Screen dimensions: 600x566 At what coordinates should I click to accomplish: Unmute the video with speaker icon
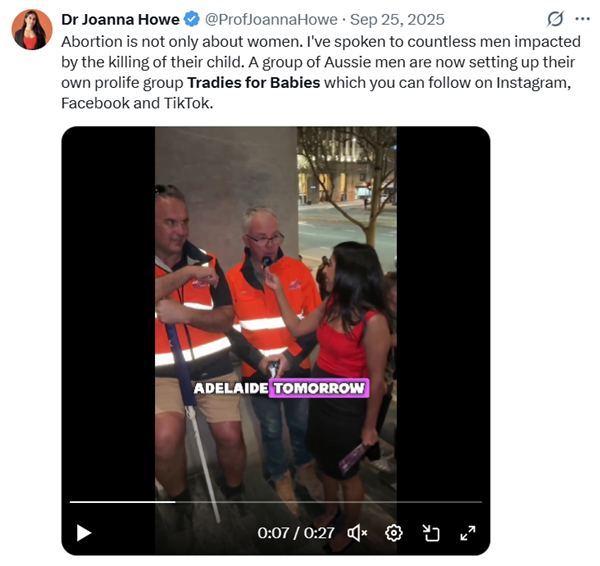click(x=357, y=533)
